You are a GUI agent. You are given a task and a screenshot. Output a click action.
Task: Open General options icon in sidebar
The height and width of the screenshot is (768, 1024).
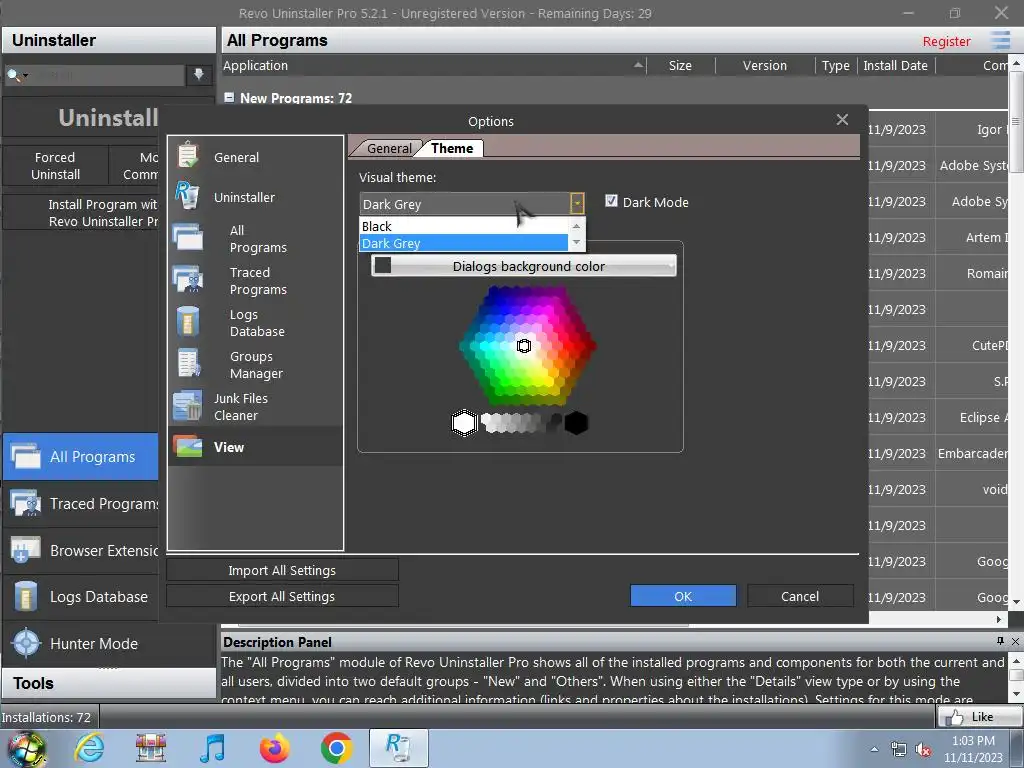tap(188, 155)
